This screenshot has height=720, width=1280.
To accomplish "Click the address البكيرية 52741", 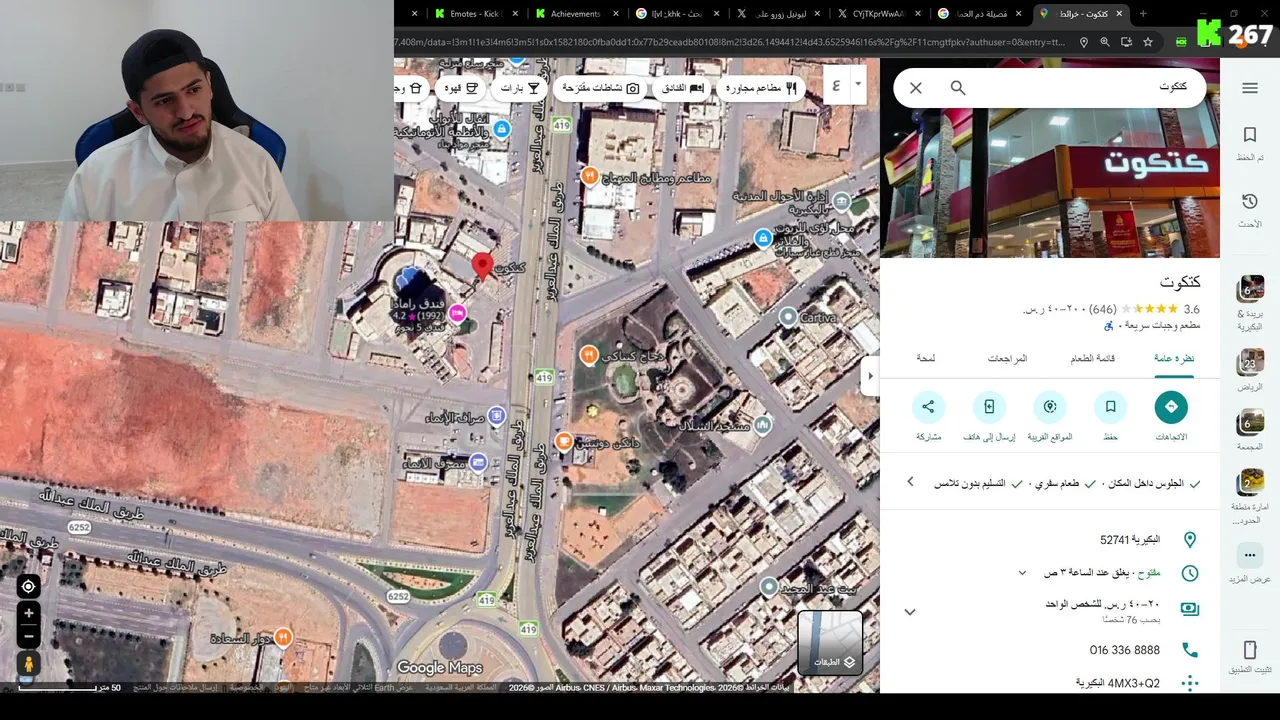I will [1130, 540].
